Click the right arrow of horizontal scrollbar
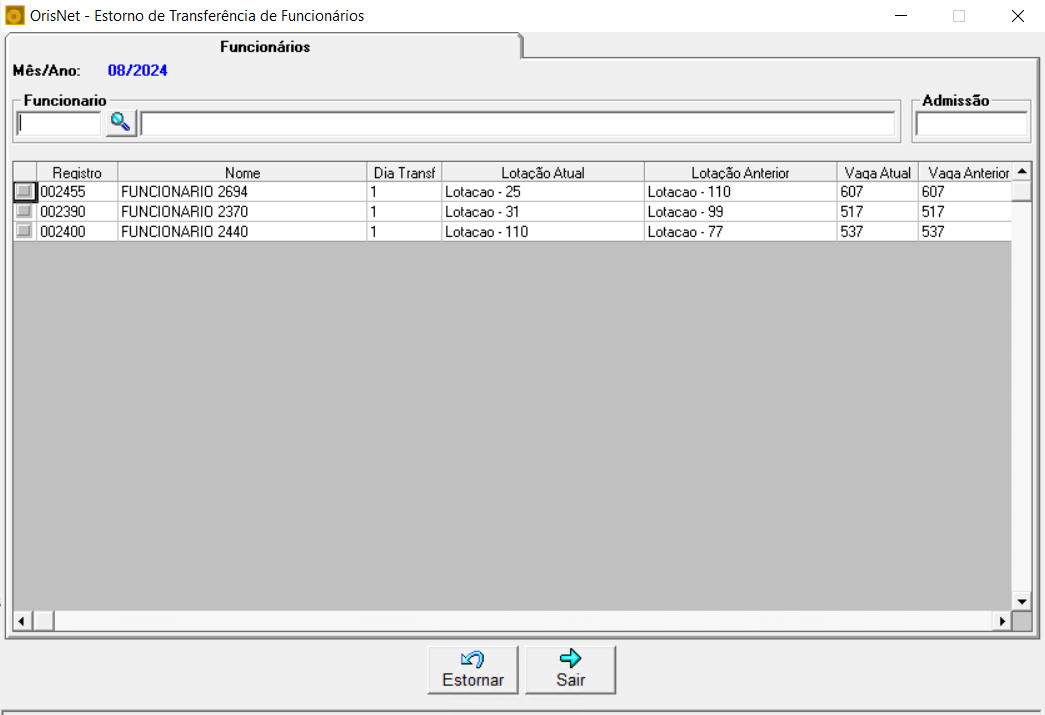 click(x=1001, y=621)
